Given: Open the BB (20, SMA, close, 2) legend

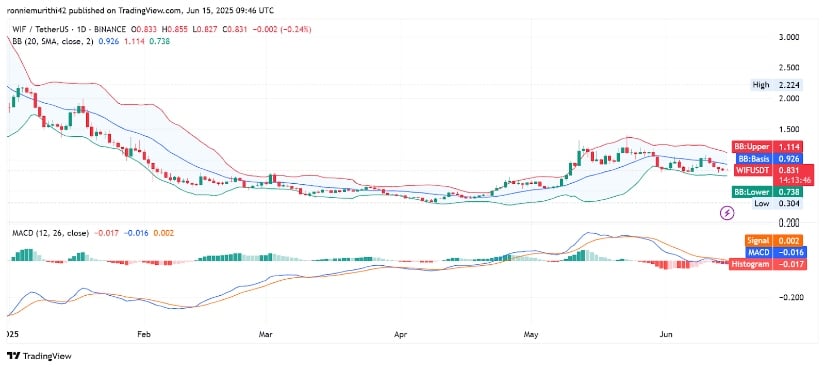Looking at the screenshot, I should 52,41.
